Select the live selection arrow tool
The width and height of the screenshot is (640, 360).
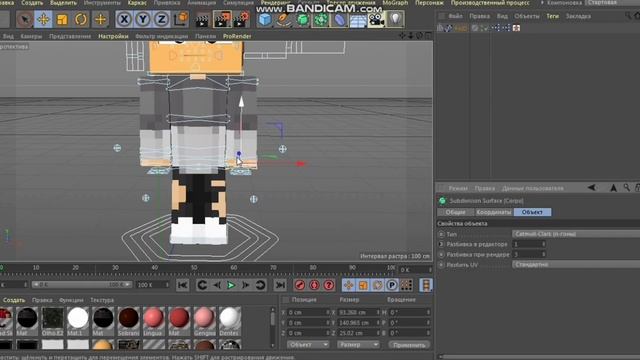[x=24, y=19]
